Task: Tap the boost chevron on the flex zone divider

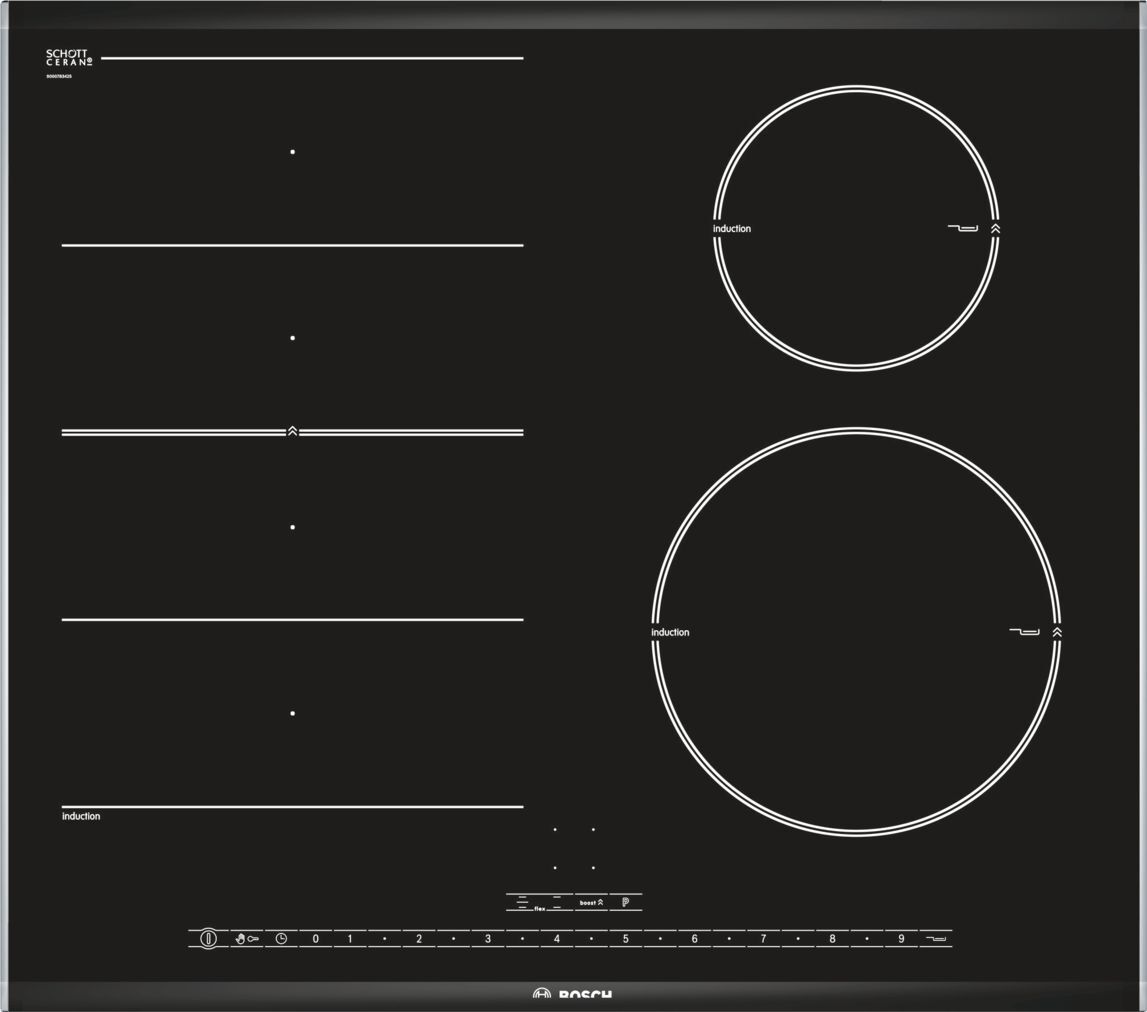Action: [292, 432]
